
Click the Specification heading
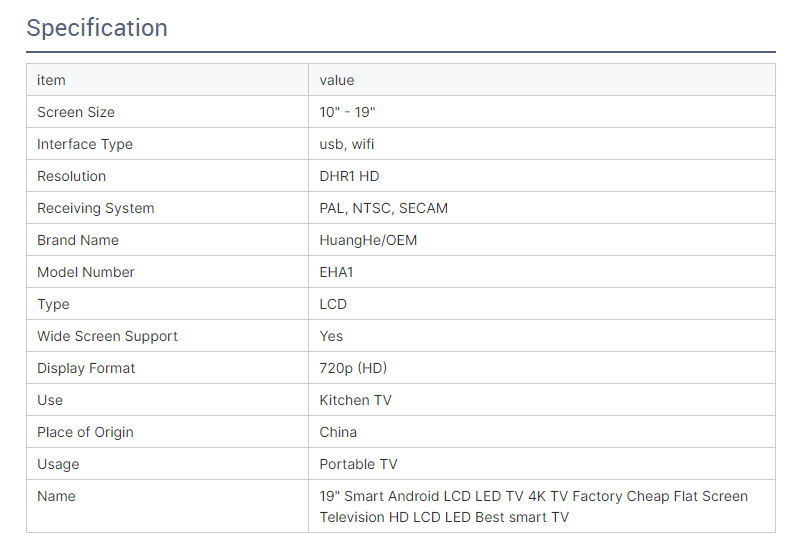[x=97, y=28]
